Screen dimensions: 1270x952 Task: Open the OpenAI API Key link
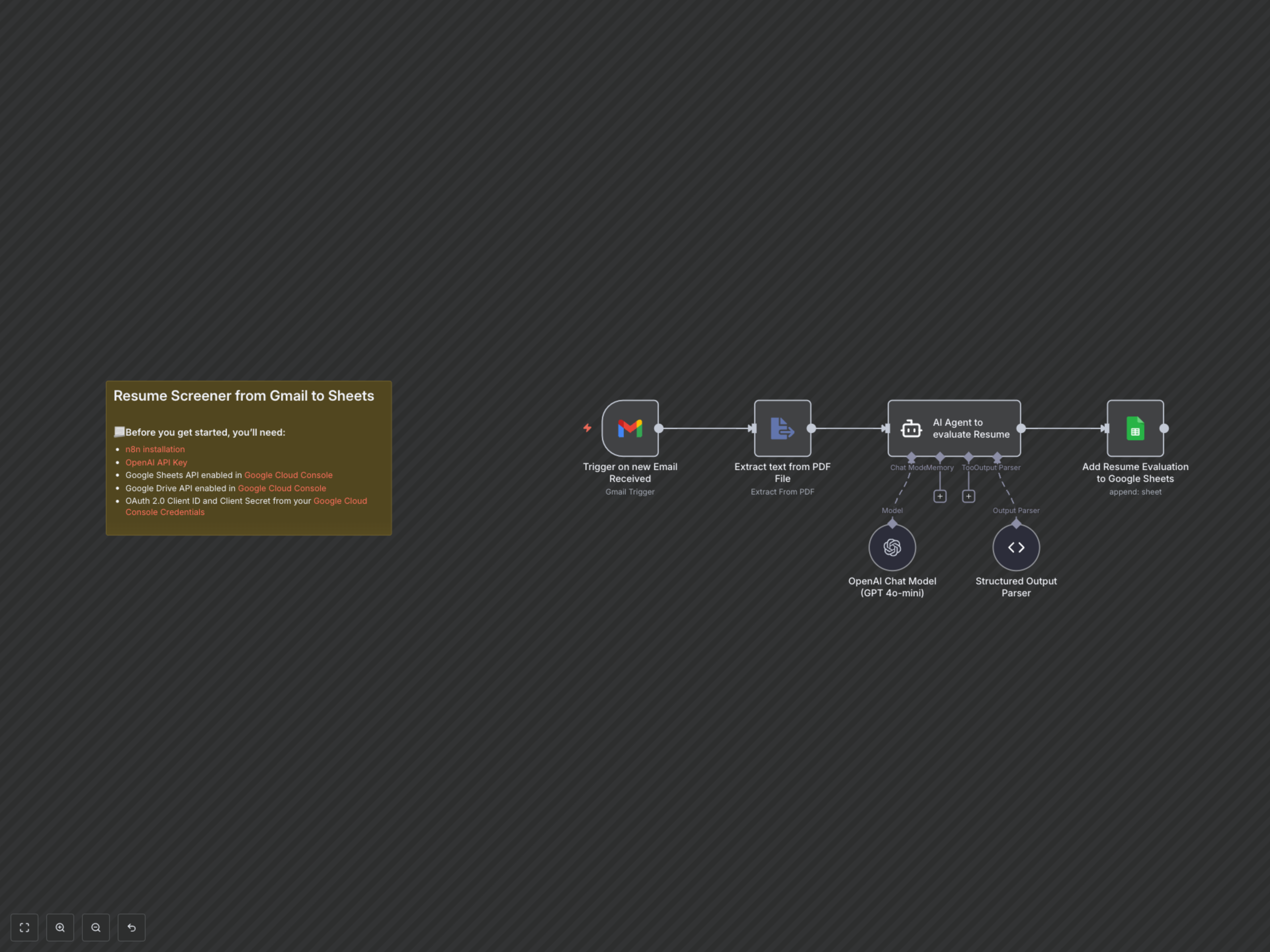(156, 462)
